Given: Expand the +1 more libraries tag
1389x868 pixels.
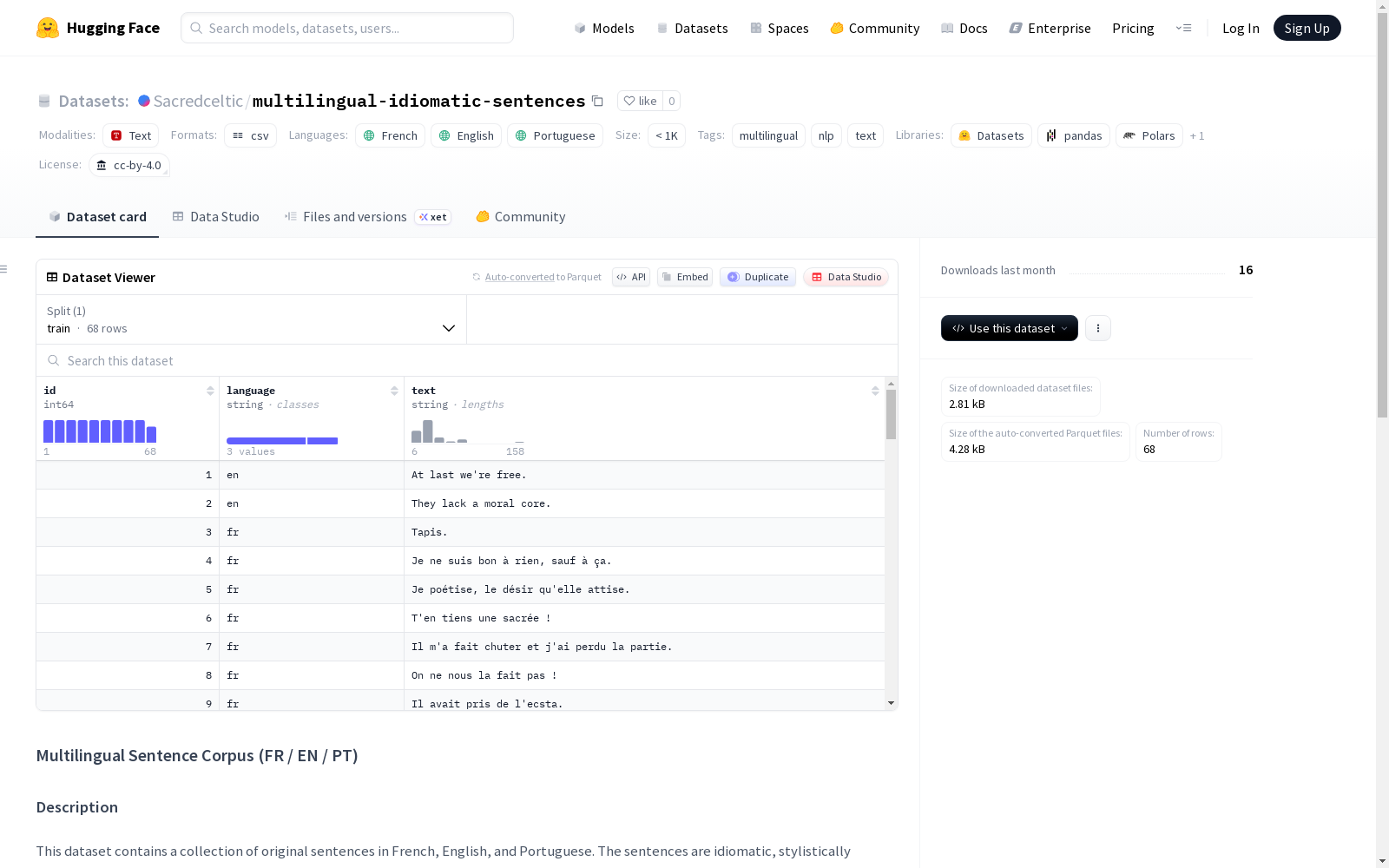Looking at the screenshot, I should pos(1197,135).
